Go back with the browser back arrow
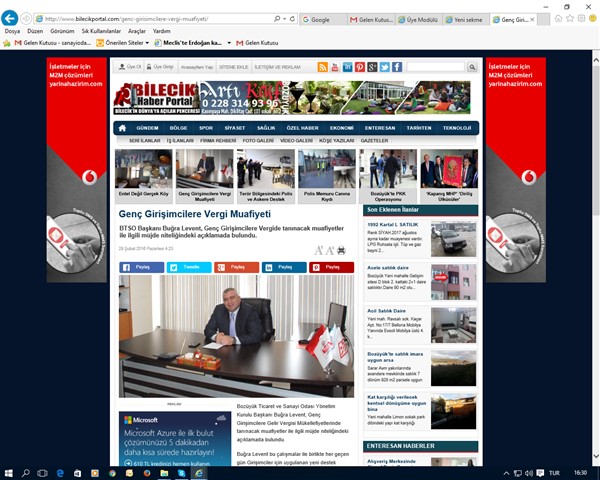Viewport: 600px width, 480px height. click(x=10, y=18)
